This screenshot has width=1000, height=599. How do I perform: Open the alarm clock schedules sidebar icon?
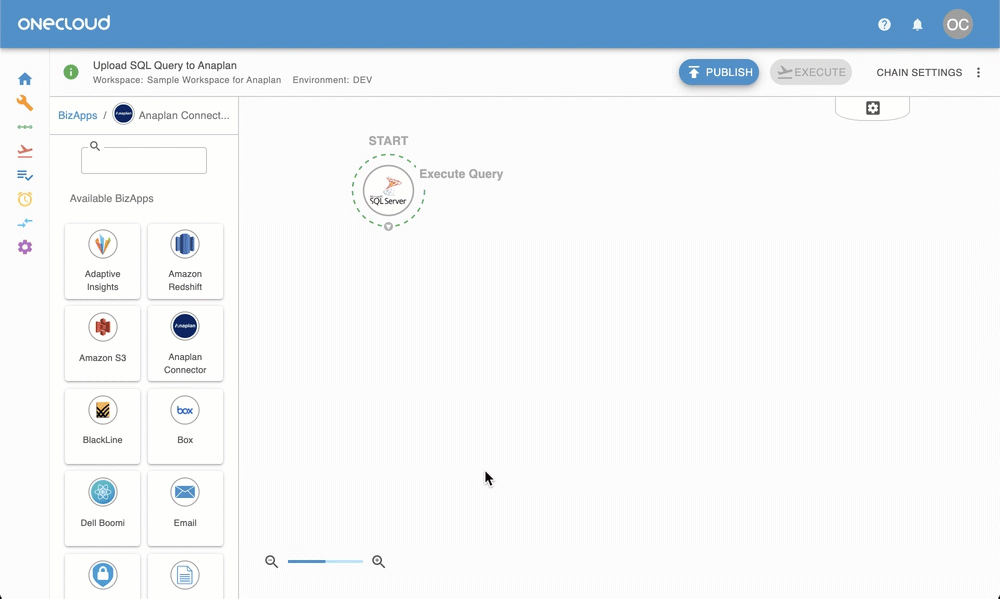click(25, 199)
